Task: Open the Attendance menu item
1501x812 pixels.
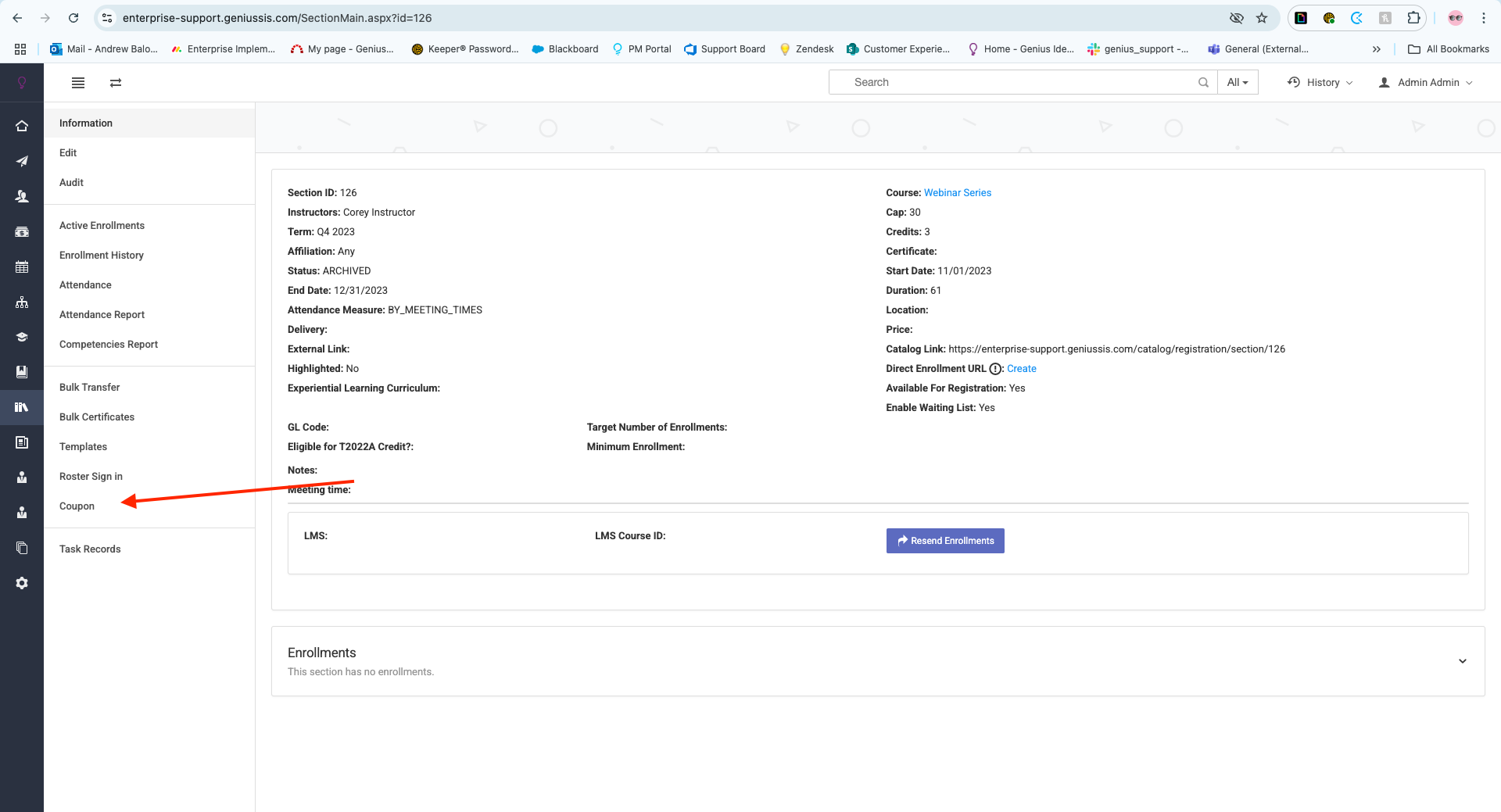Action: click(85, 284)
